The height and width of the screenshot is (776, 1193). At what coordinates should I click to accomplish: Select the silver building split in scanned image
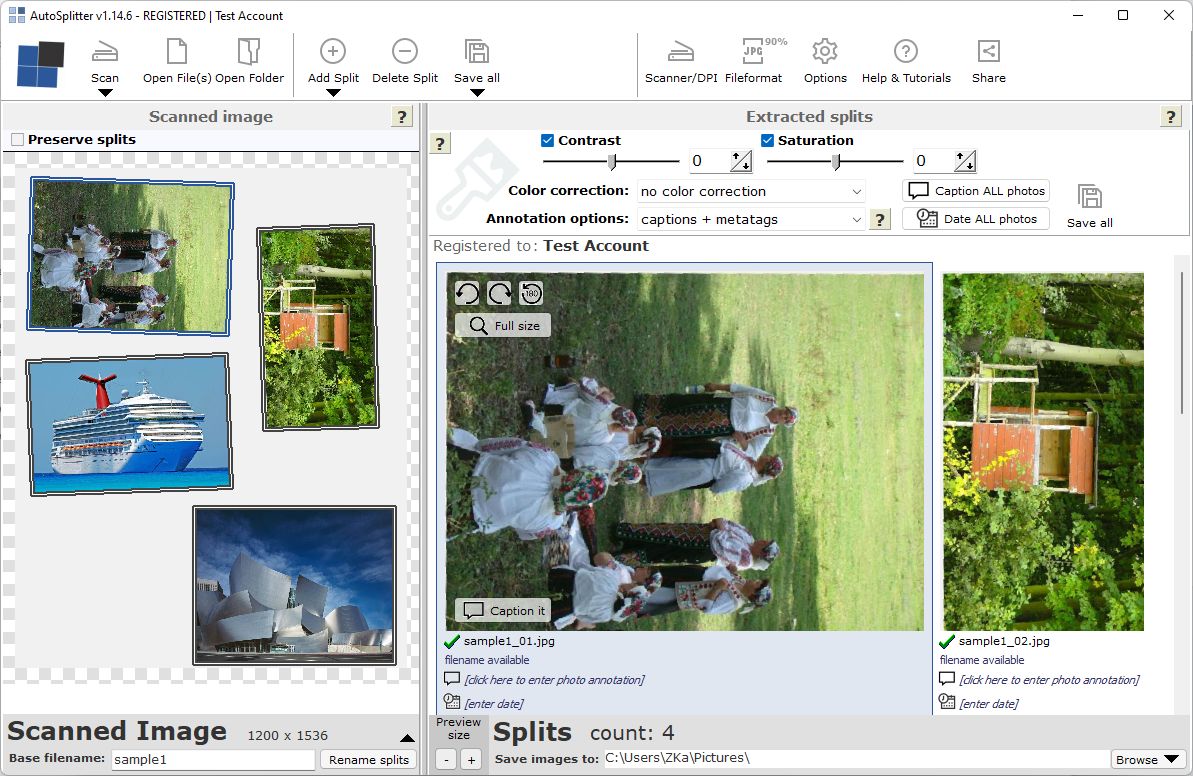pos(294,585)
